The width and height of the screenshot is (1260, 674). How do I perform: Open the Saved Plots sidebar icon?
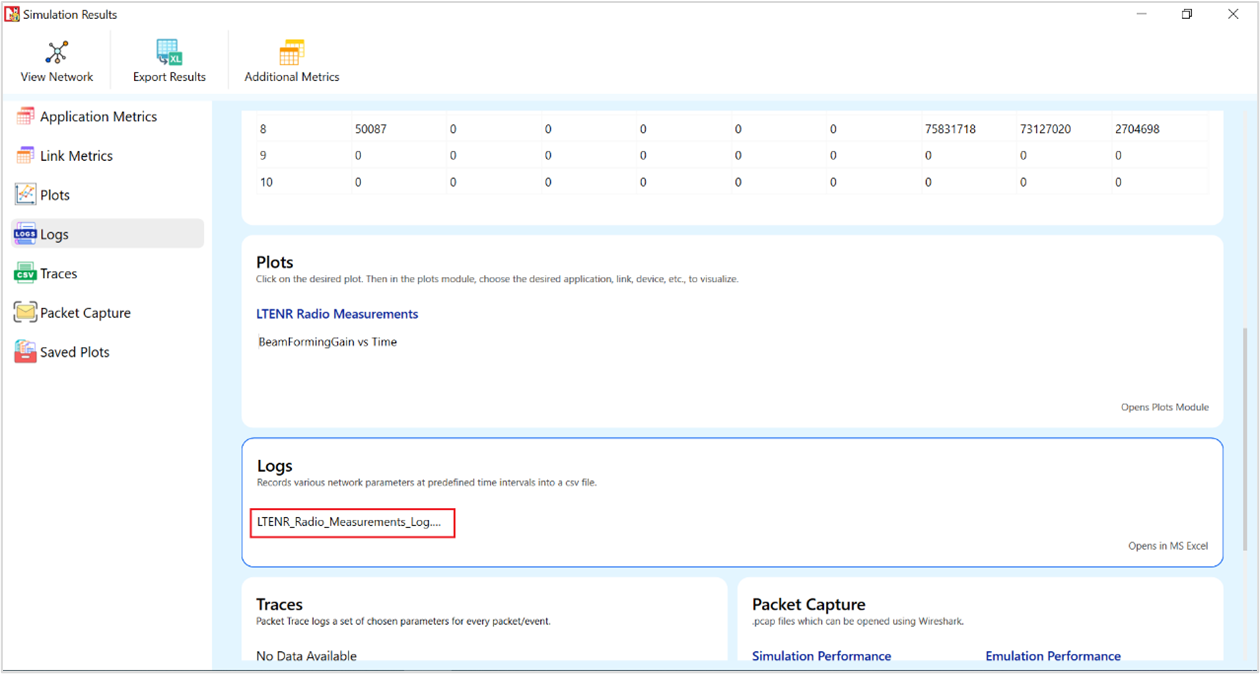(x=25, y=352)
